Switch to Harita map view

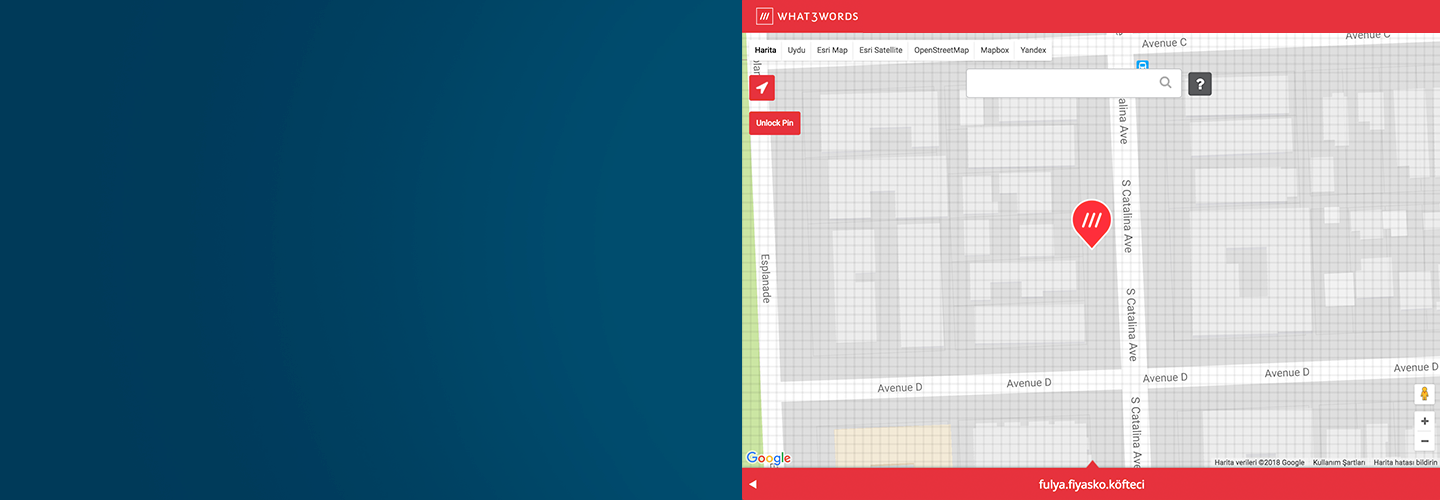(x=765, y=50)
